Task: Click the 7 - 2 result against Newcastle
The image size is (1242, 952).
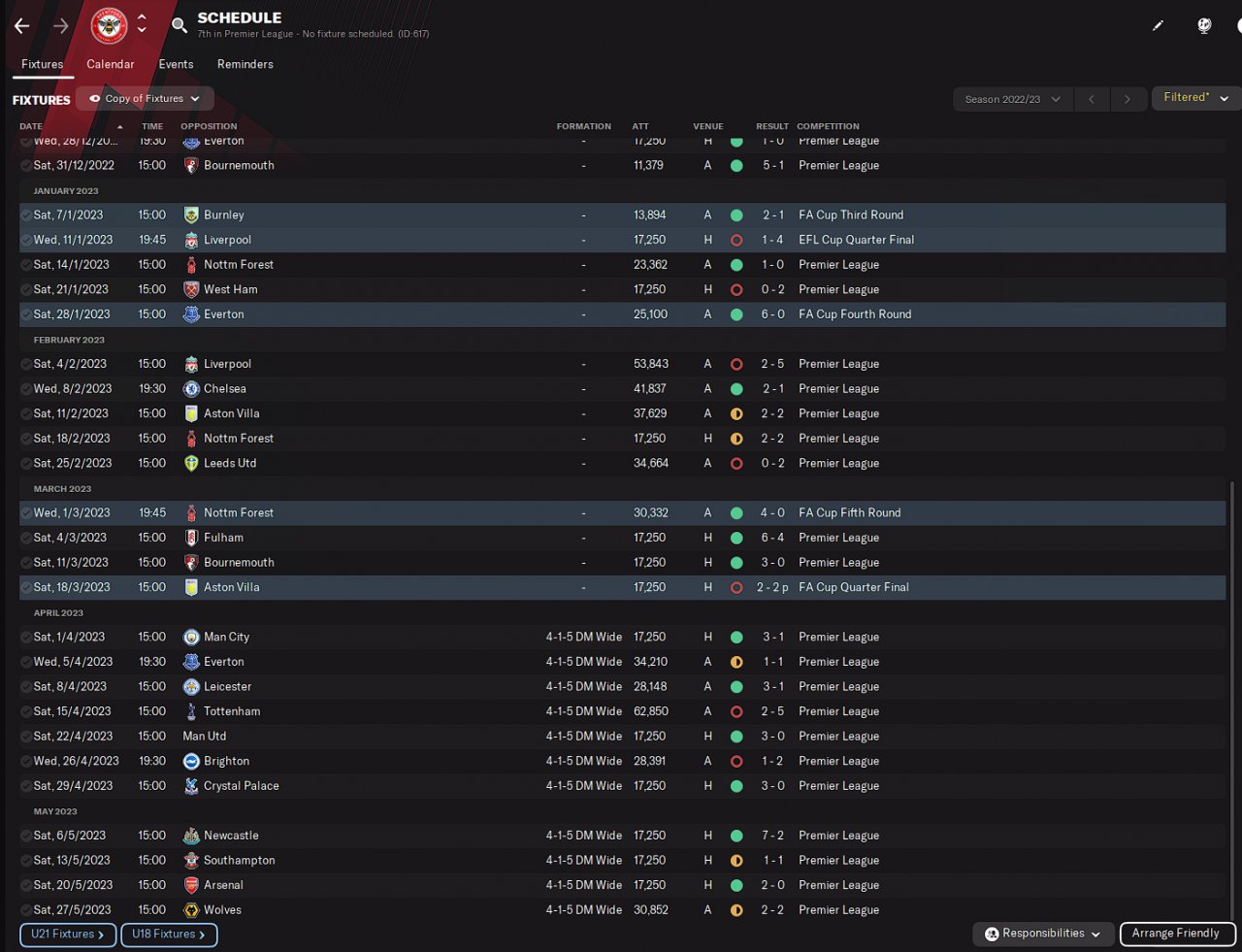Action: click(773, 836)
